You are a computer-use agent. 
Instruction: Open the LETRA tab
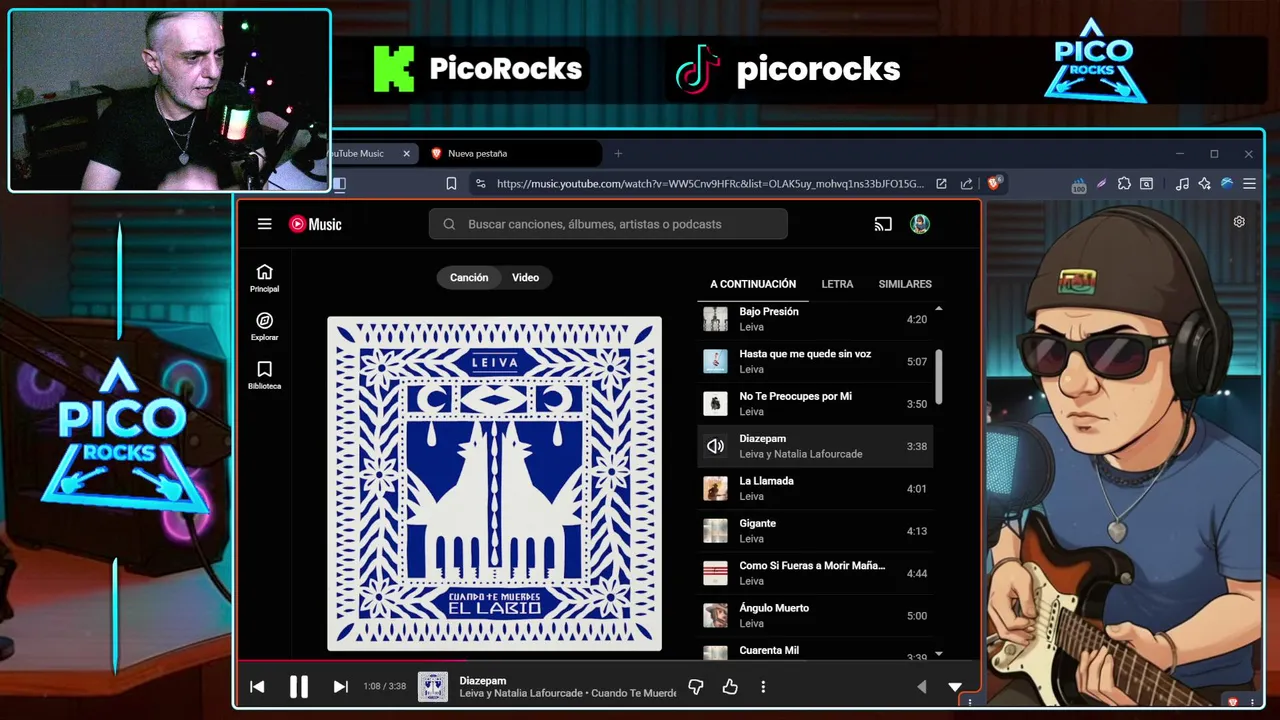(x=837, y=284)
